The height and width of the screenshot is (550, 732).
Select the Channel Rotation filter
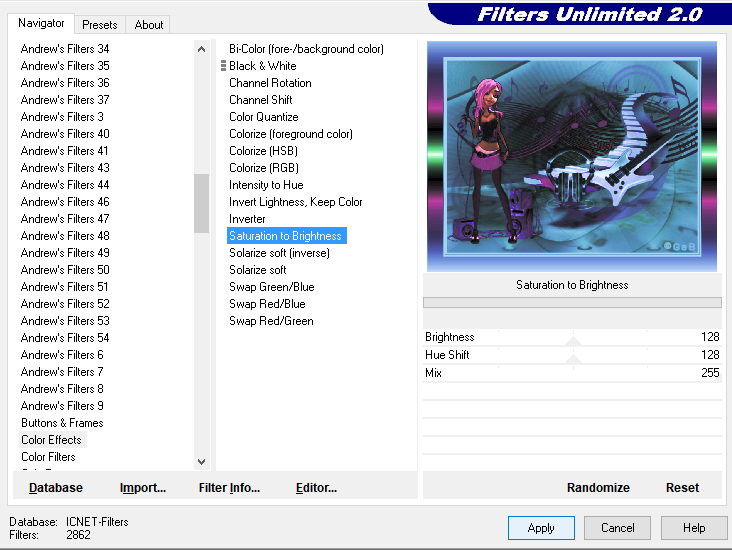(x=270, y=83)
